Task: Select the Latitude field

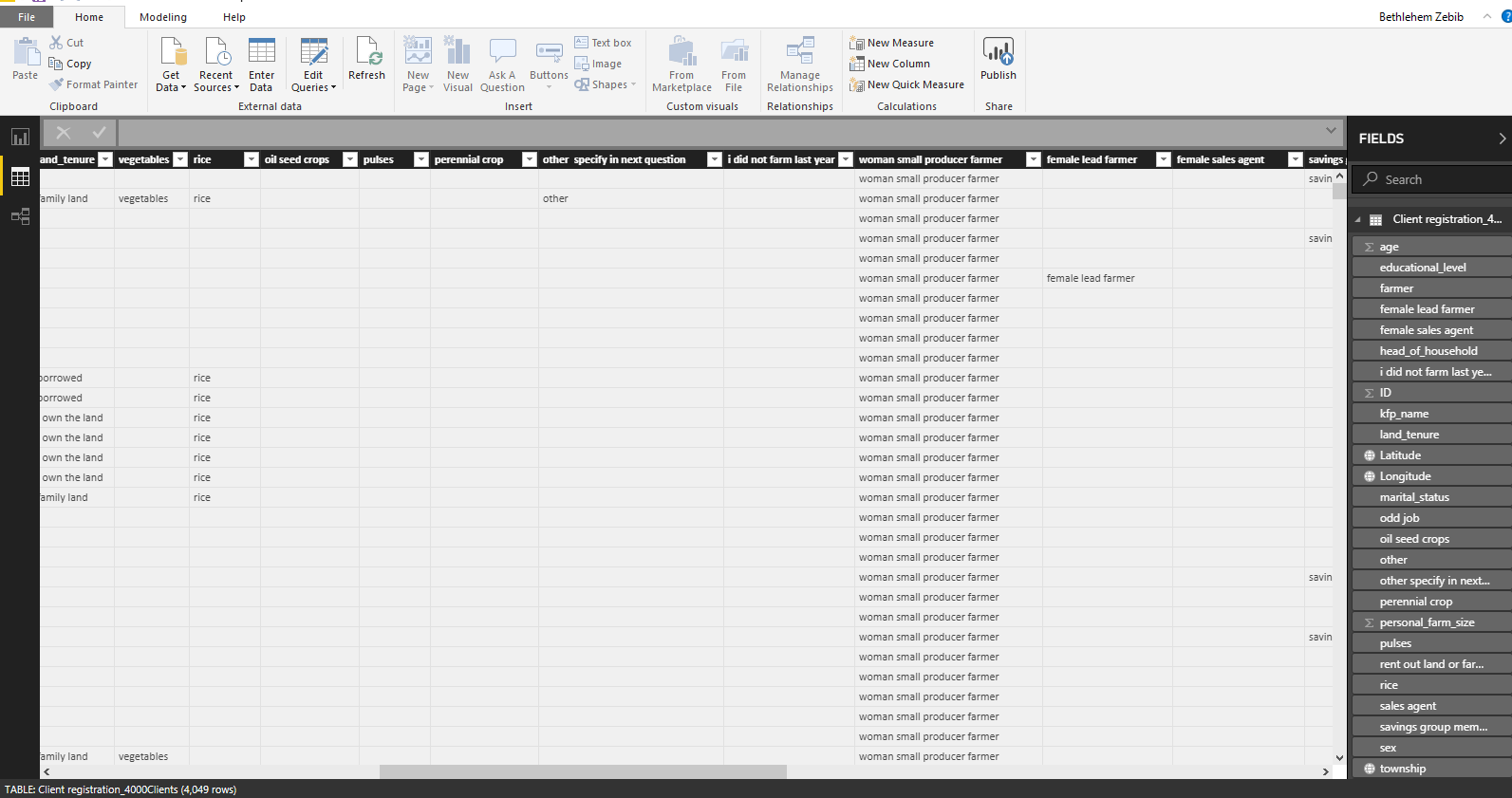Action: point(1431,455)
